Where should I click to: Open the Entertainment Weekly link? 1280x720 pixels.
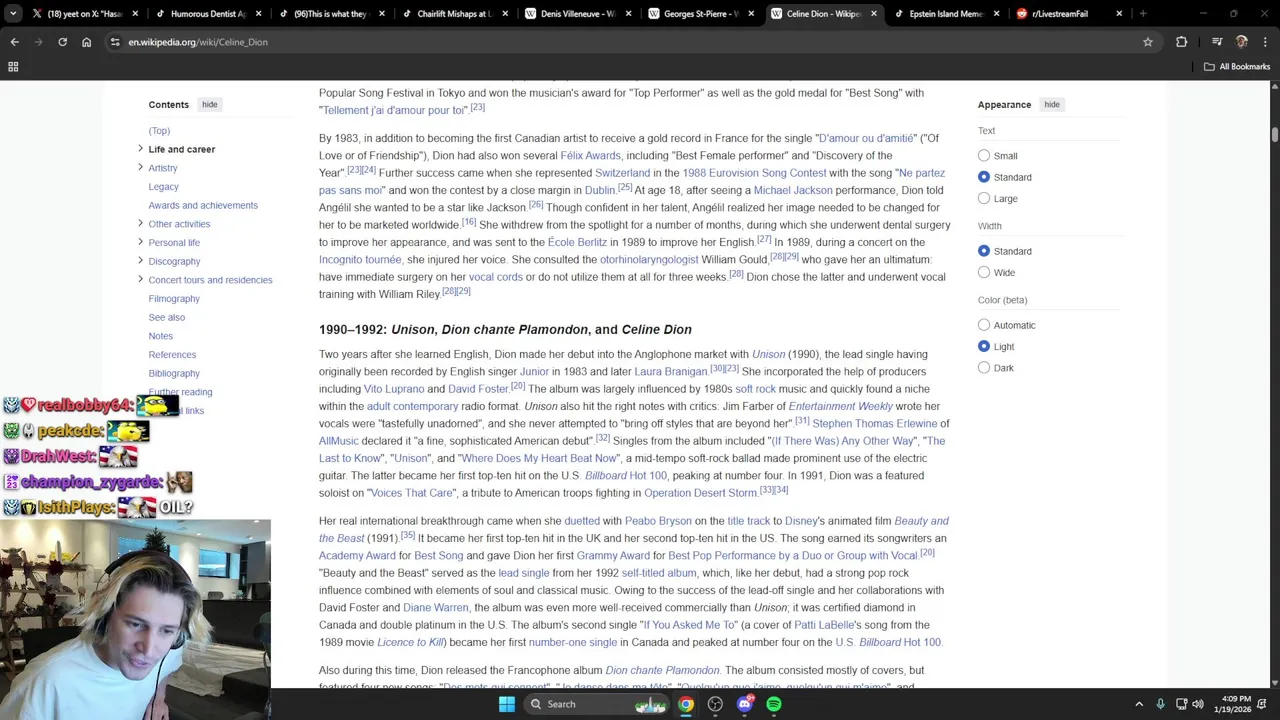840,406
